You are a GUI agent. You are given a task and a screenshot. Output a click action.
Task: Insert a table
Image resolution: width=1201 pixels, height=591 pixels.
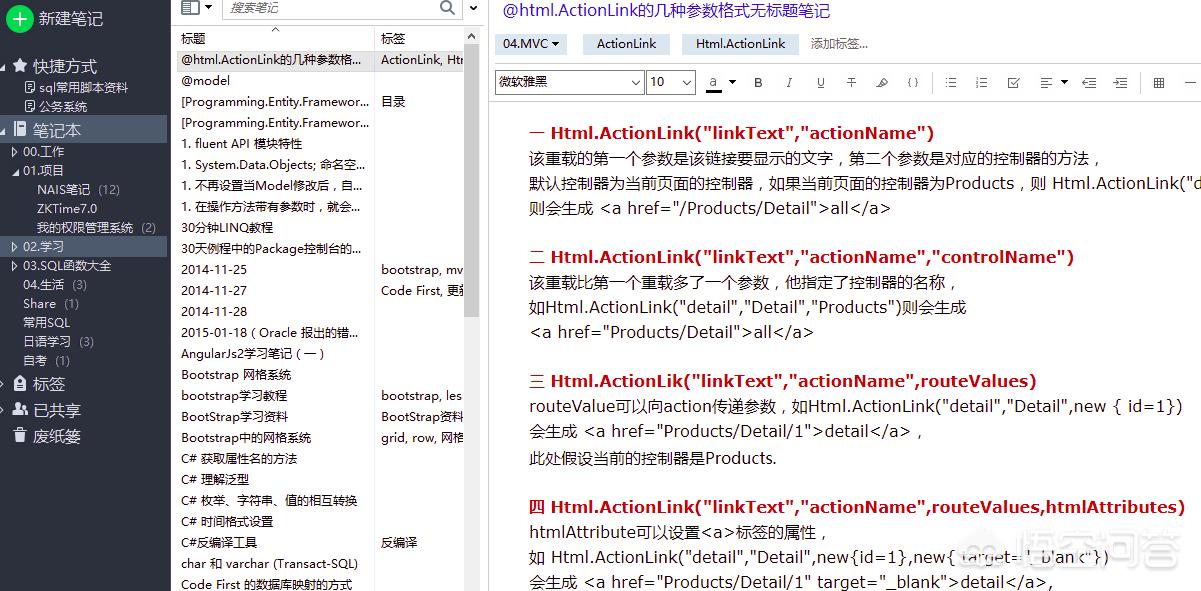coord(1159,83)
